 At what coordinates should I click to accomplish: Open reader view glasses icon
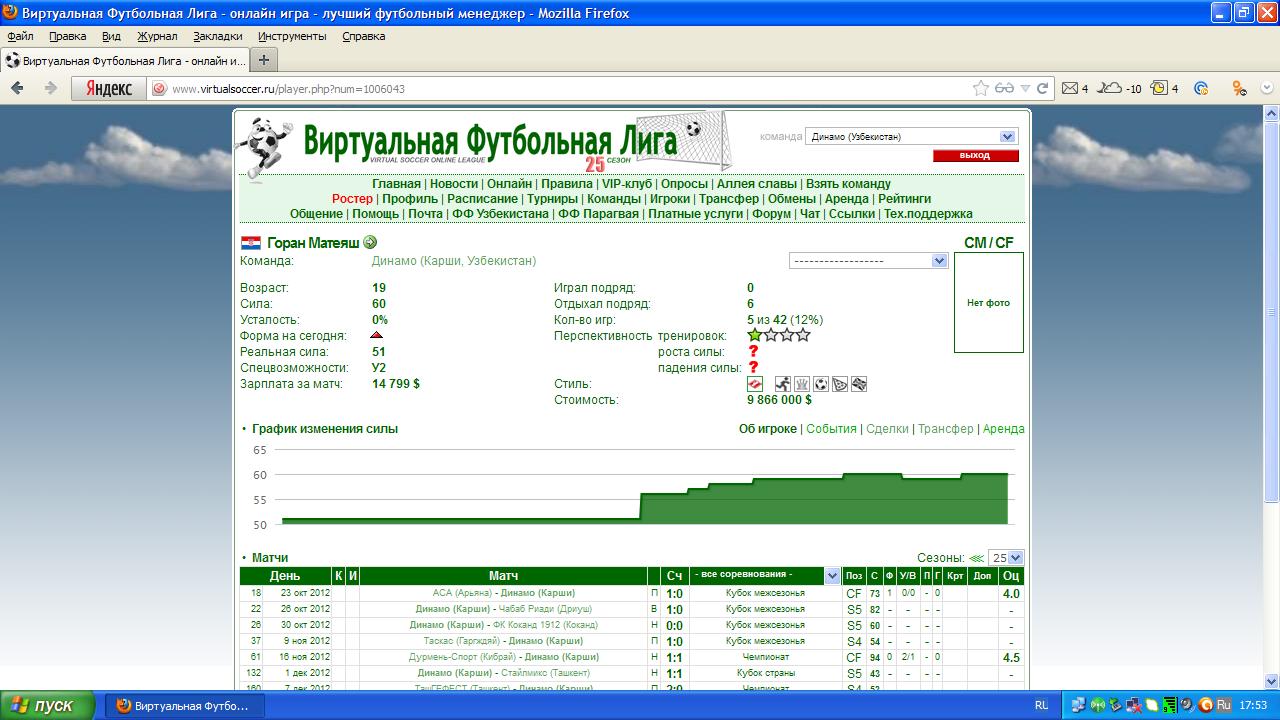point(1005,88)
